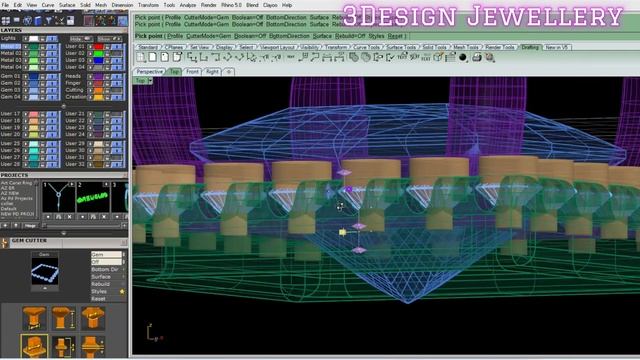Image resolution: width=640 pixels, height=360 pixels.
Task: Click the Gem Cutter tool icon in panel header
Action: click(5, 243)
